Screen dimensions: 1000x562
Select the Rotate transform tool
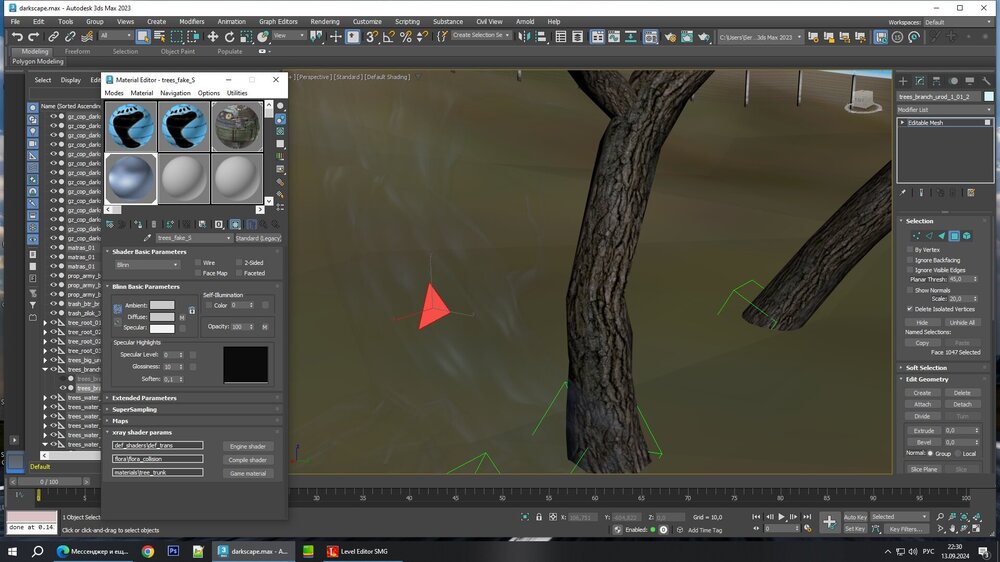229,36
